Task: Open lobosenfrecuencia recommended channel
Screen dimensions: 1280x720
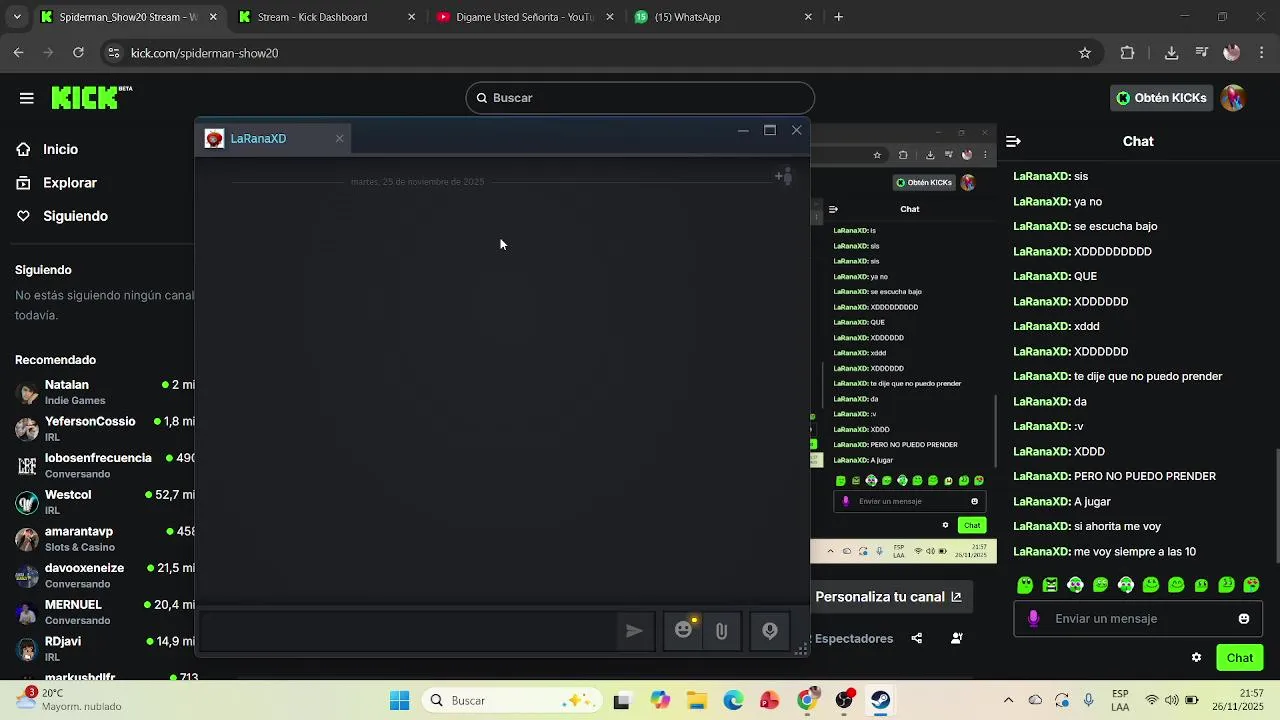Action: click(x=104, y=465)
